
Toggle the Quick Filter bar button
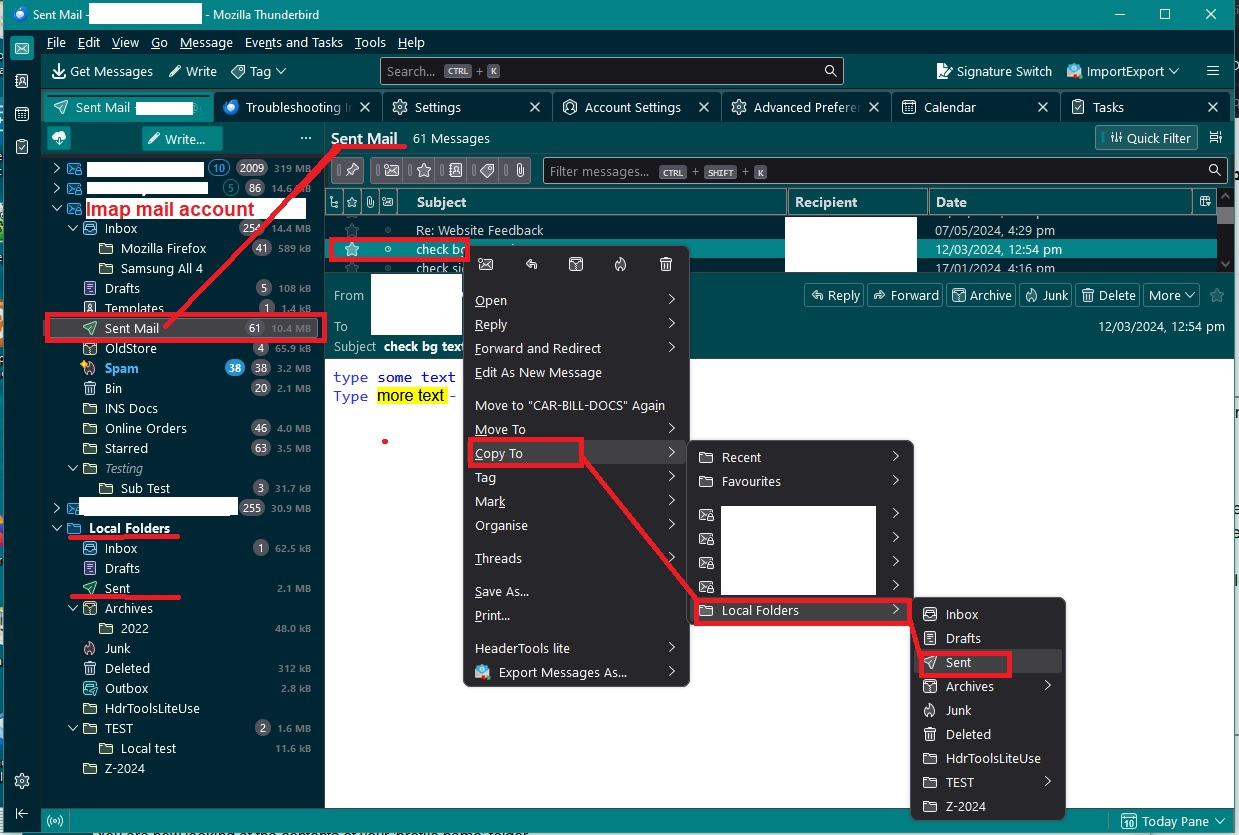[x=1147, y=138]
